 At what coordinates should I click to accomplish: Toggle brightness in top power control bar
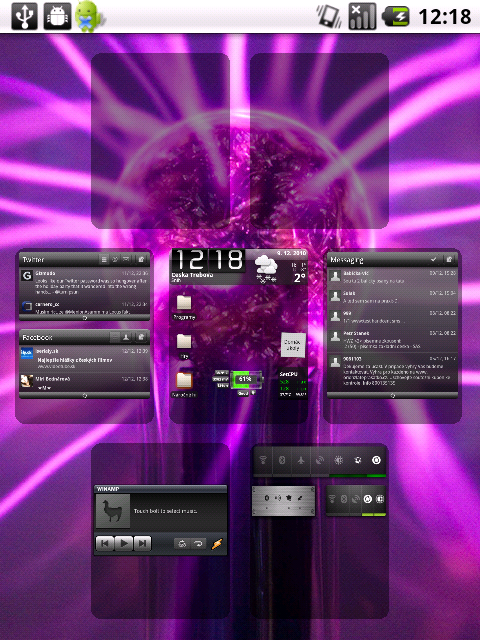coord(338,461)
